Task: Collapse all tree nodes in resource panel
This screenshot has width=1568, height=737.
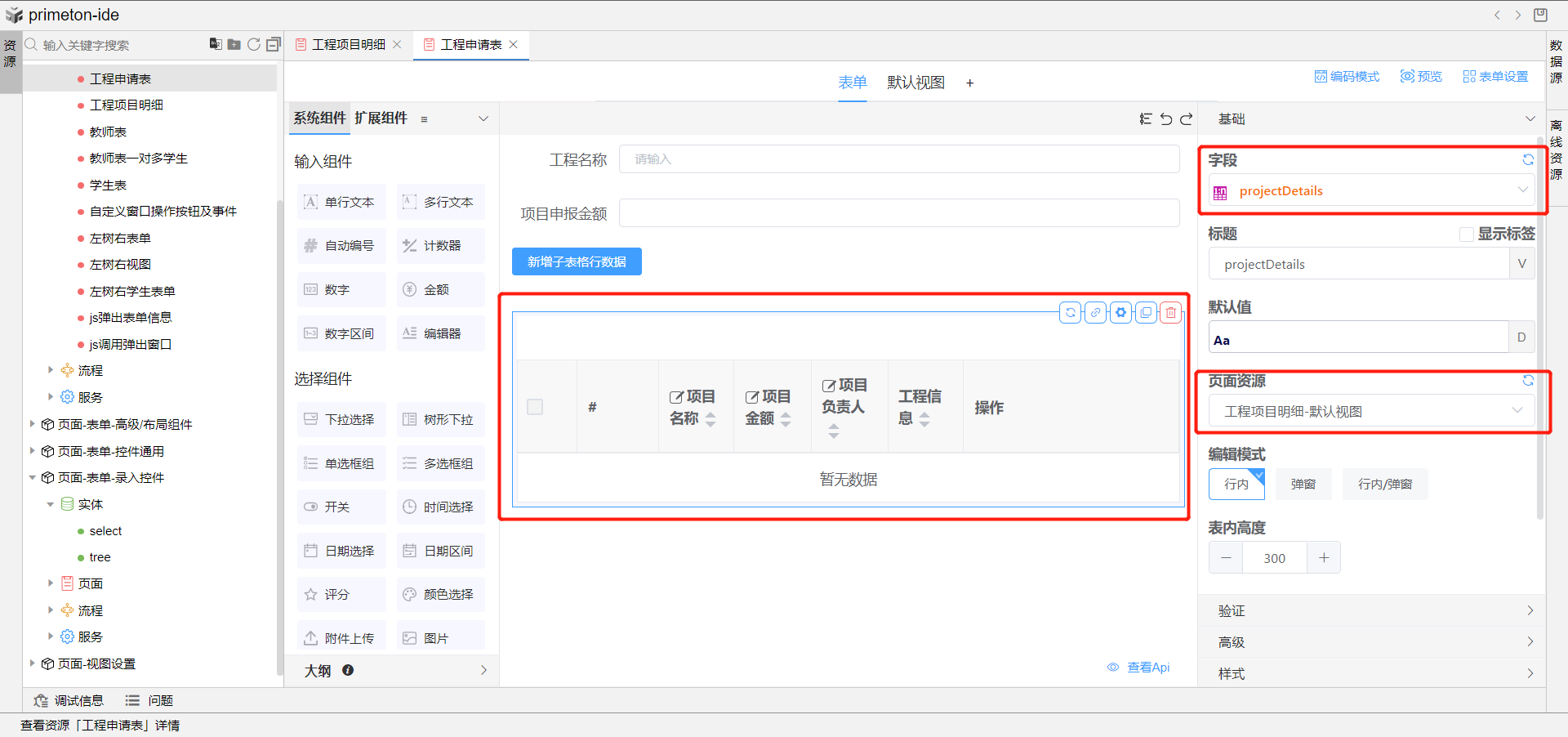Action: pyautogui.click(x=274, y=44)
